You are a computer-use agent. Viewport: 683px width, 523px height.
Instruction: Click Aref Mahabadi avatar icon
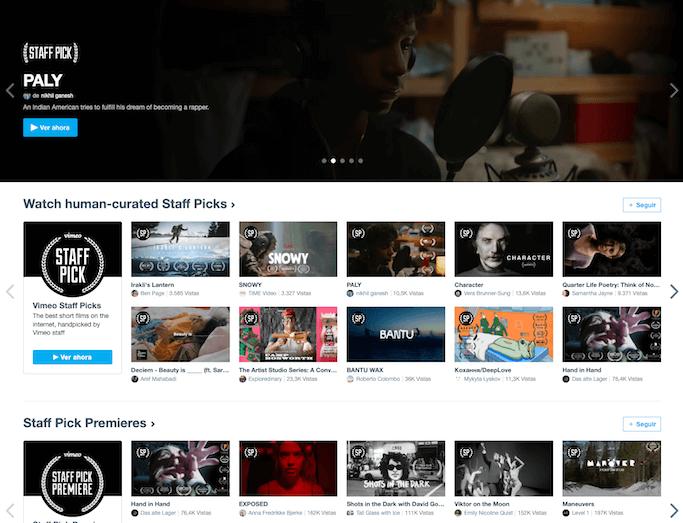tap(135, 379)
